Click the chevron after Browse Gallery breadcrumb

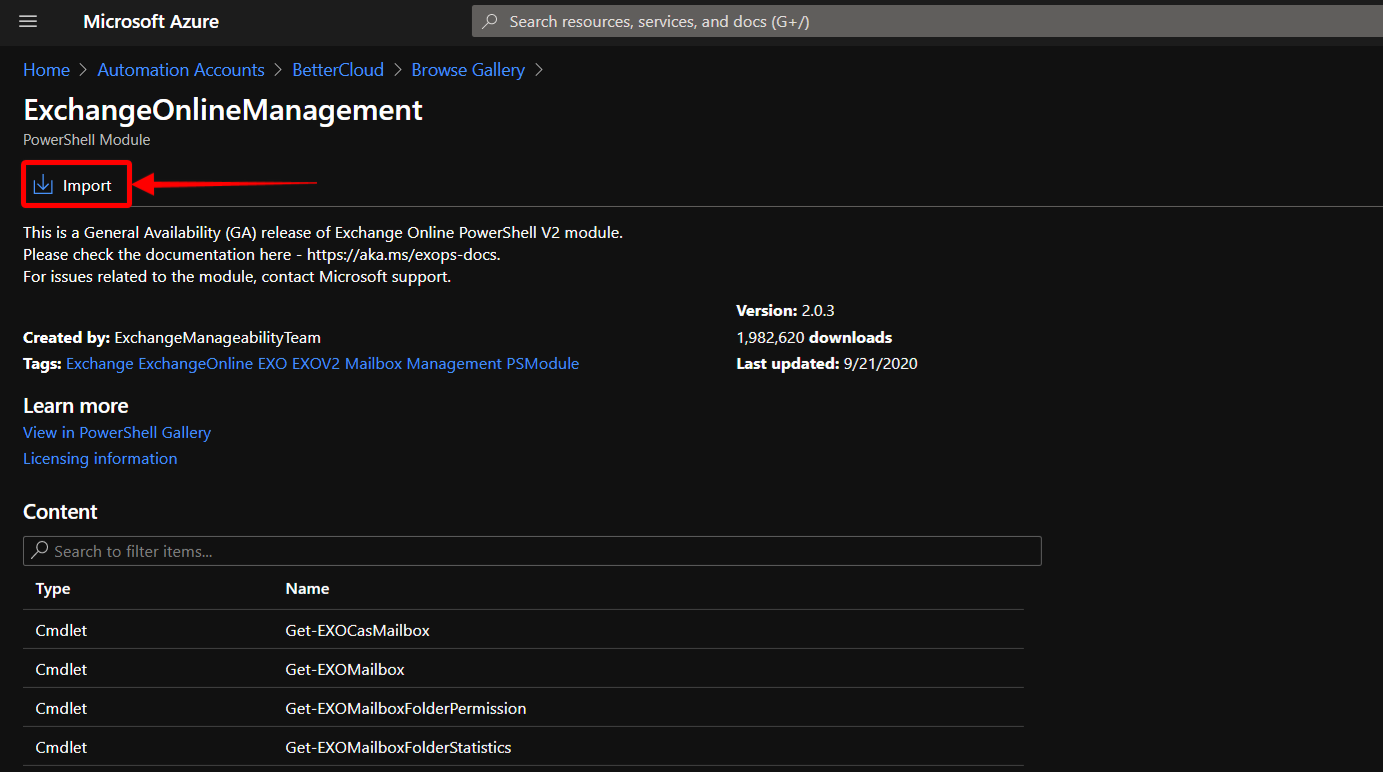539,70
